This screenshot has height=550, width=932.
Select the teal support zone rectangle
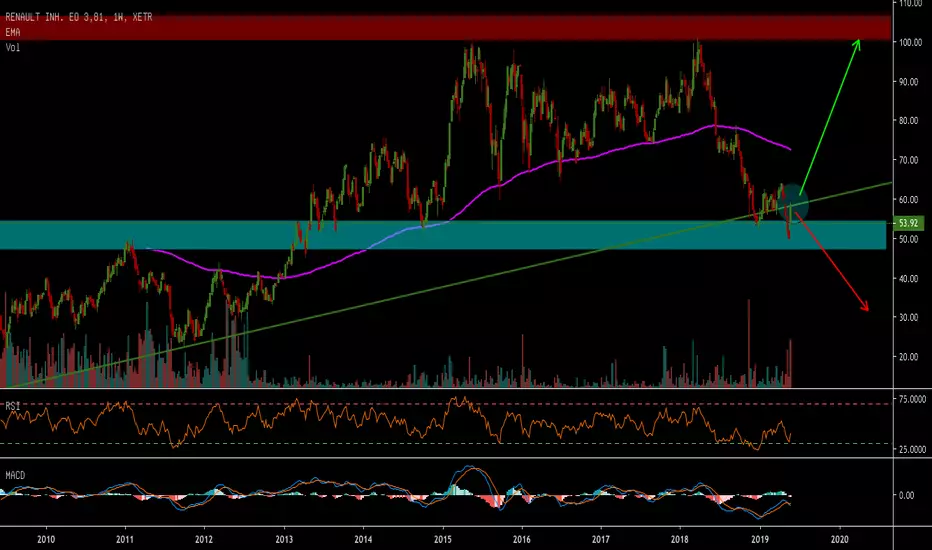443,235
